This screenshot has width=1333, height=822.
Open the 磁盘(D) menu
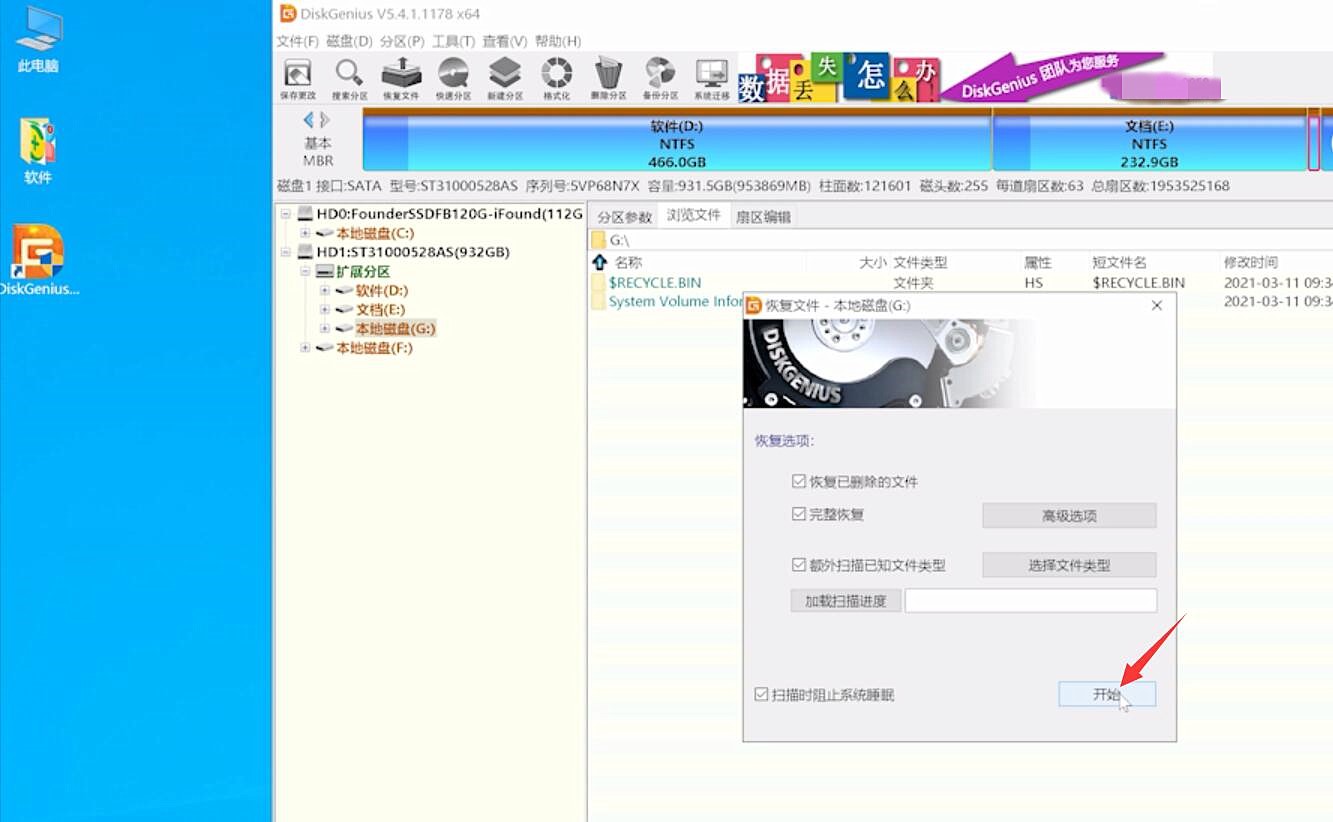(349, 41)
